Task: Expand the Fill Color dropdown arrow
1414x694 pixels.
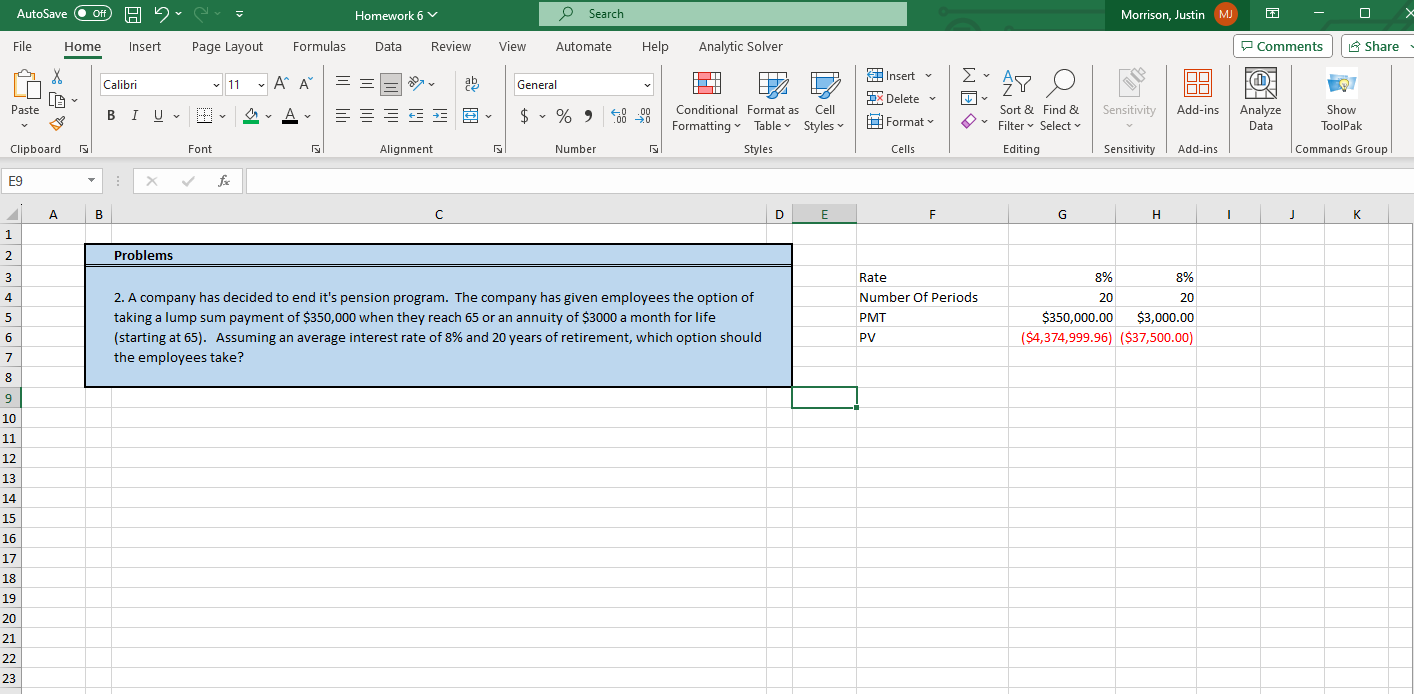Action: tap(267, 116)
